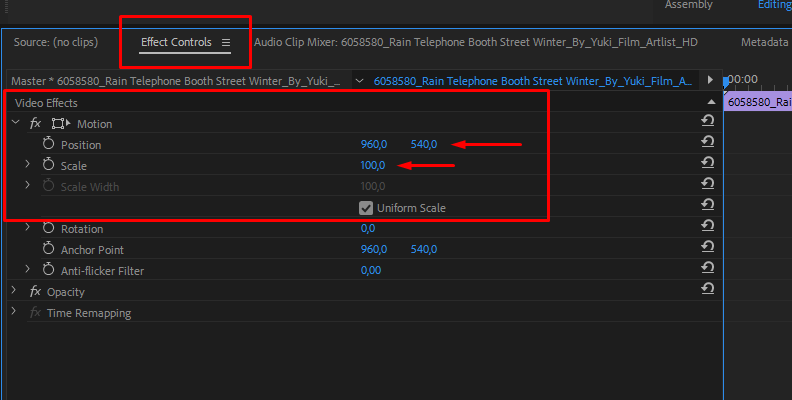The width and height of the screenshot is (792, 400).
Task: Toggle Anchor Point animation stopwatch
Action: coord(48,248)
